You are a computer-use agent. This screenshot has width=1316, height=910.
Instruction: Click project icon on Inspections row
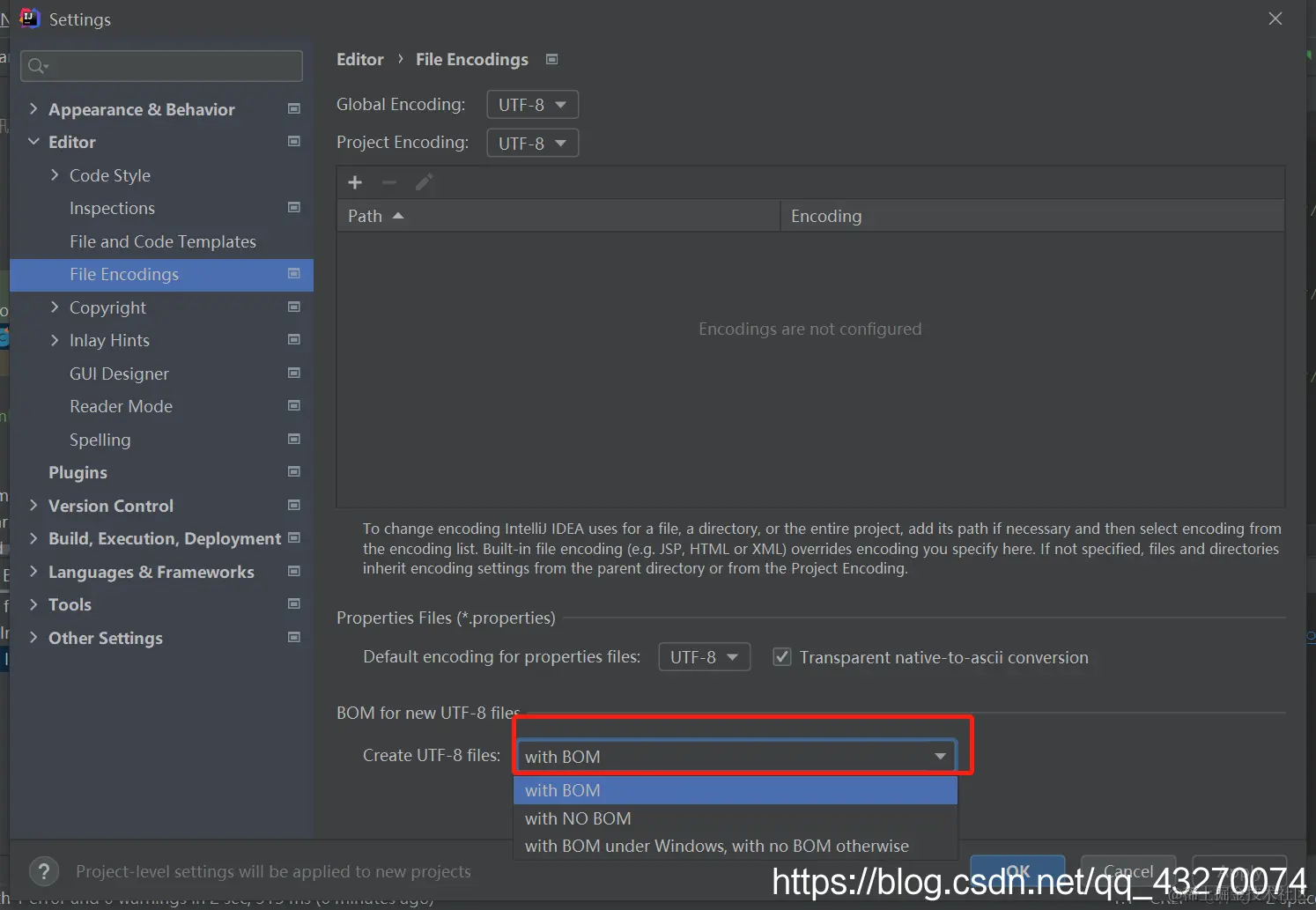(294, 207)
